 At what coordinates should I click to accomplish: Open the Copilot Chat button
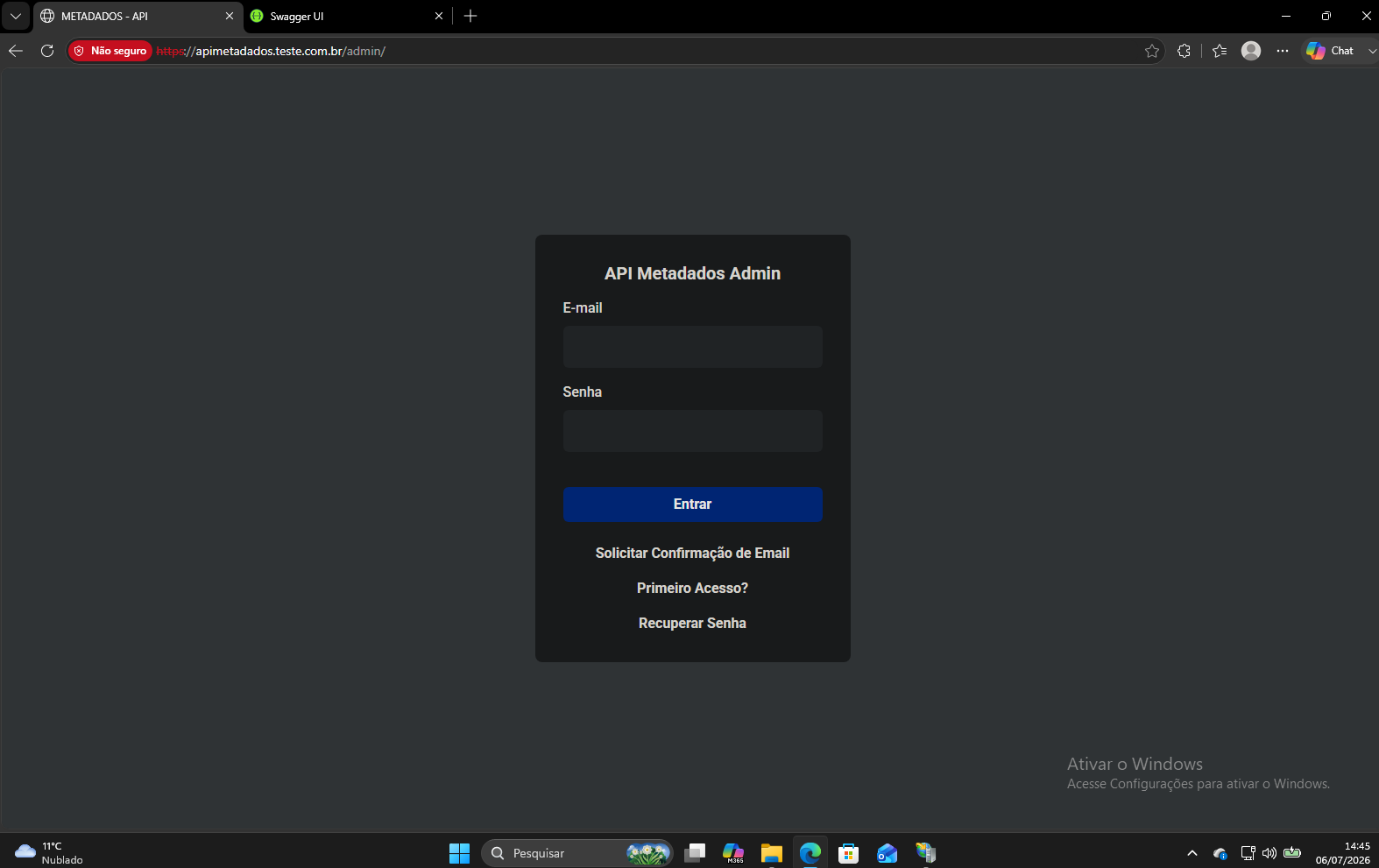(1330, 51)
